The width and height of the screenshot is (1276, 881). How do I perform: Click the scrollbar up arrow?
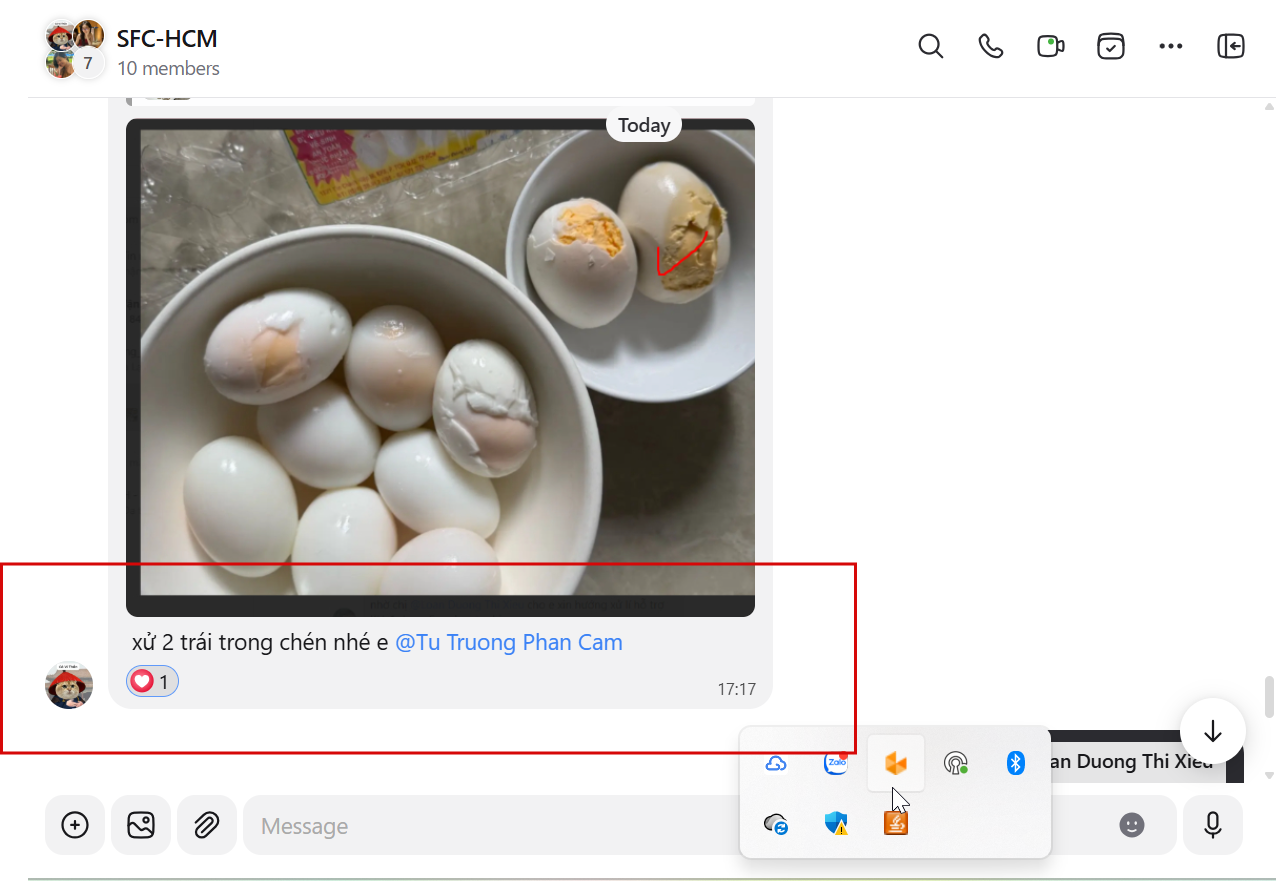[x=1269, y=106]
